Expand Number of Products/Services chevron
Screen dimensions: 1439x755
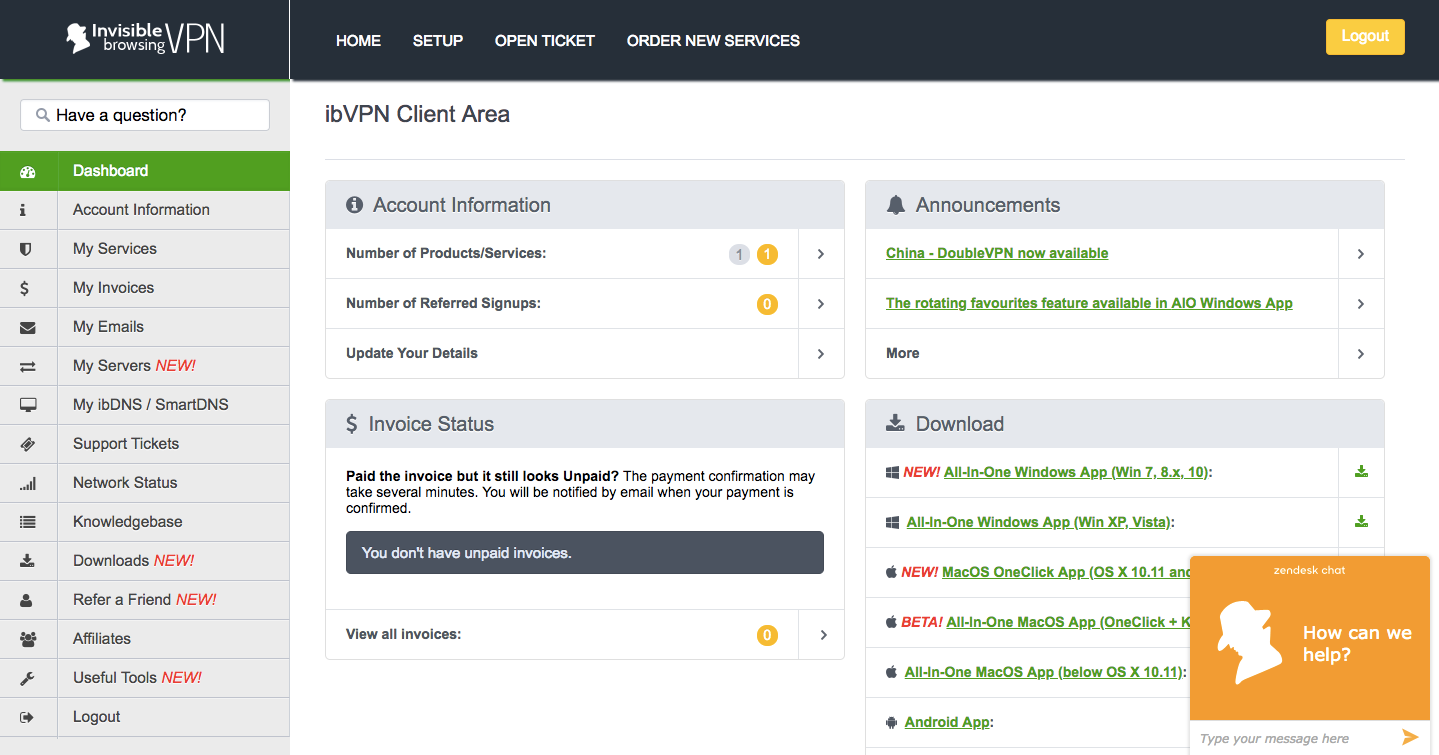[x=821, y=254]
